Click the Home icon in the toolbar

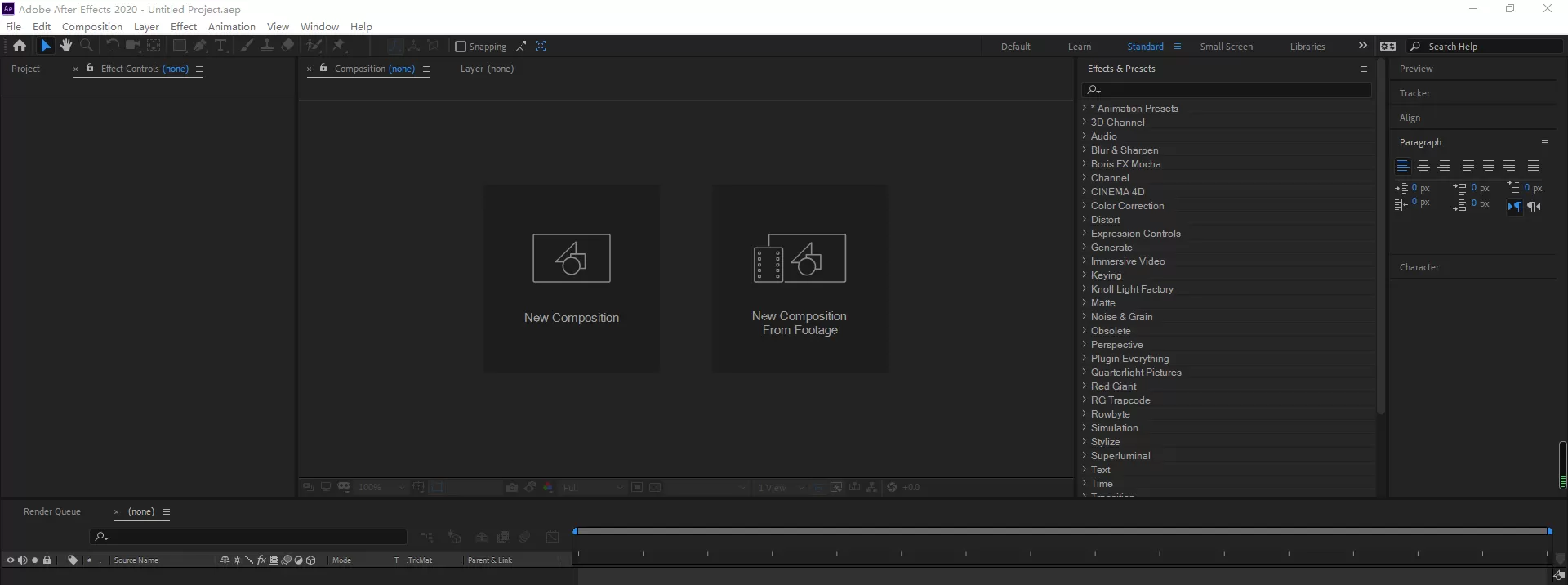[x=20, y=46]
